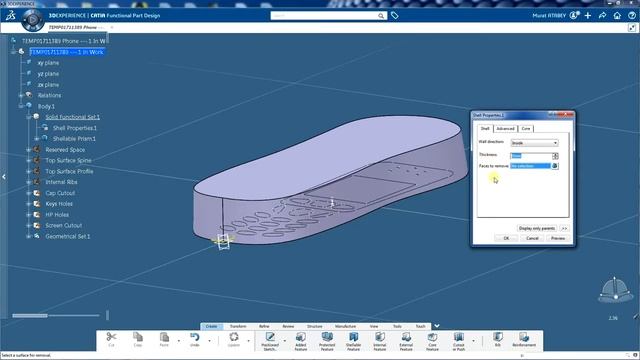
Task: Expand the Keys Holes node
Action: coord(29,204)
